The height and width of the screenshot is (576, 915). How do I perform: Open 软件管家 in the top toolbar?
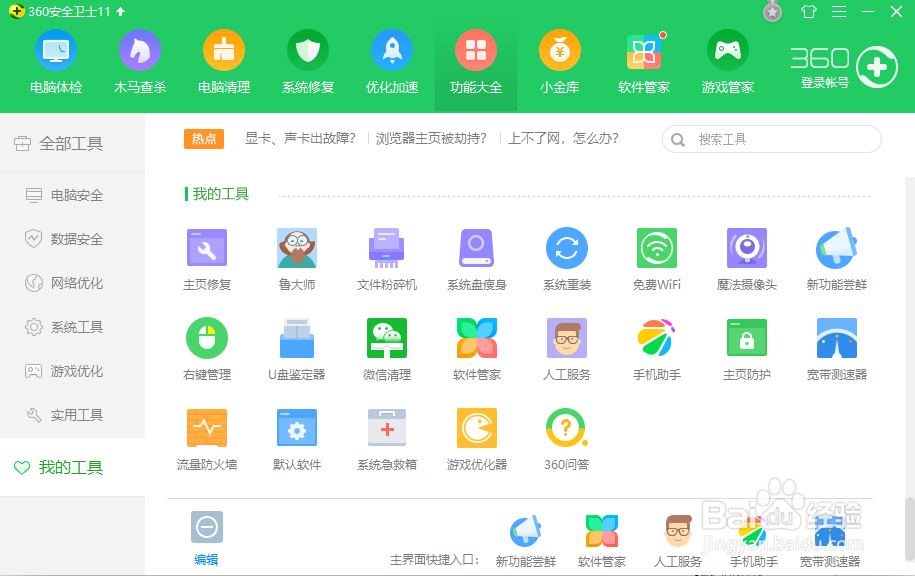(644, 62)
